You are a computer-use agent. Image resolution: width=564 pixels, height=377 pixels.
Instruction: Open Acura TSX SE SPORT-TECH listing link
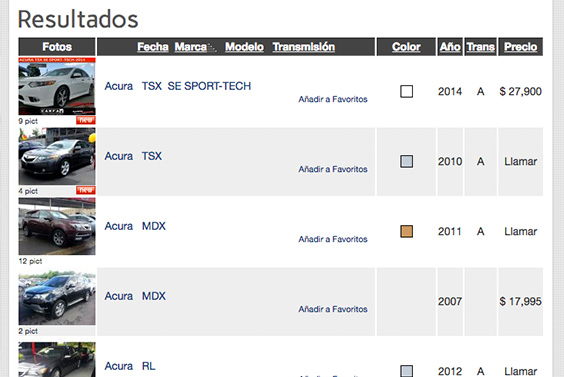pyautogui.click(x=178, y=86)
